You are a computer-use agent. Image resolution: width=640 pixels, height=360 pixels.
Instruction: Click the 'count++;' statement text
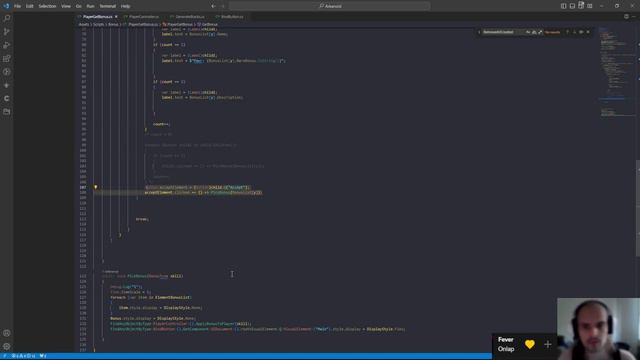pyautogui.click(x=161, y=124)
